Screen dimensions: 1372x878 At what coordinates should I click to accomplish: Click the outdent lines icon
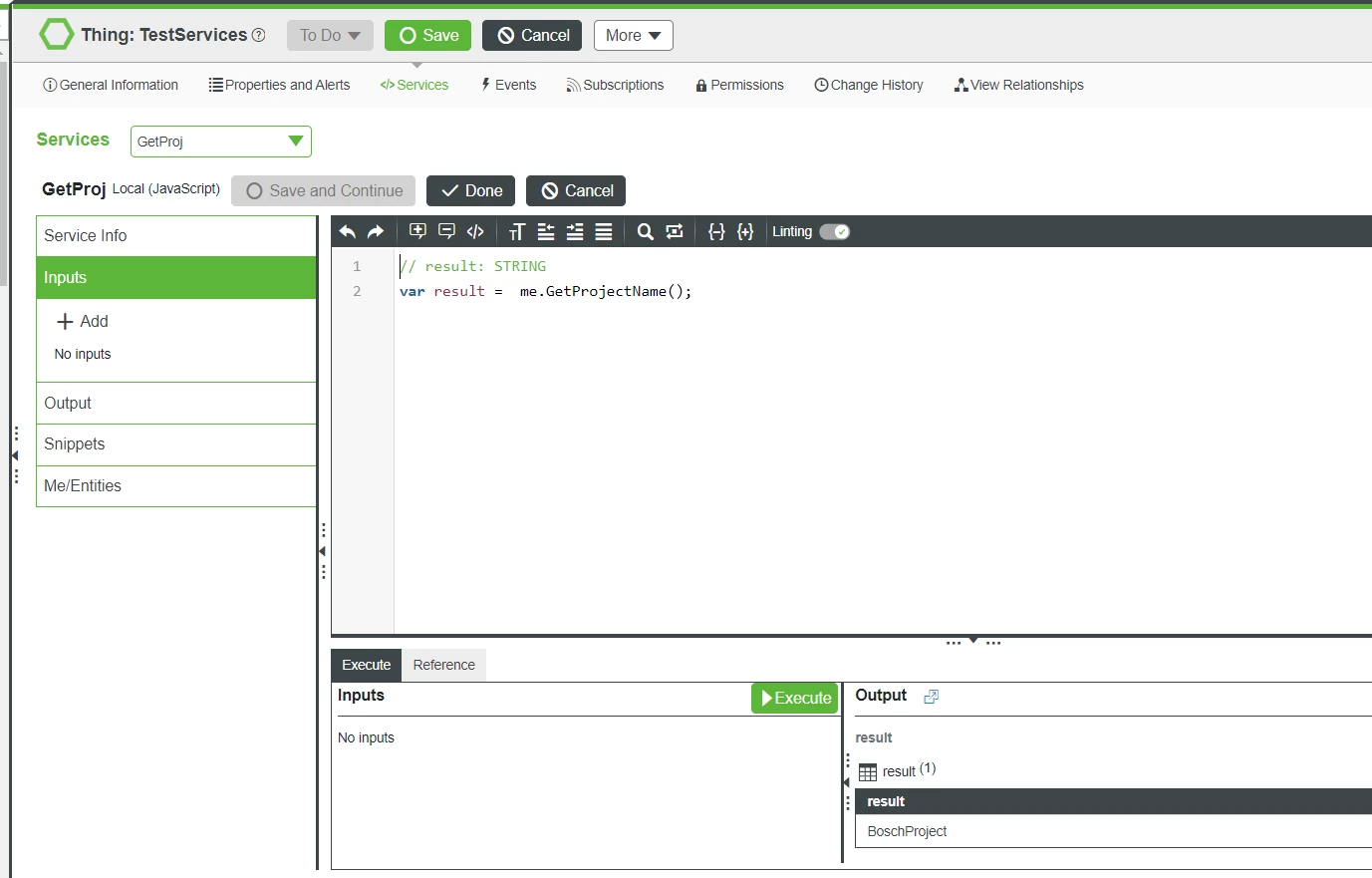tap(546, 231)
